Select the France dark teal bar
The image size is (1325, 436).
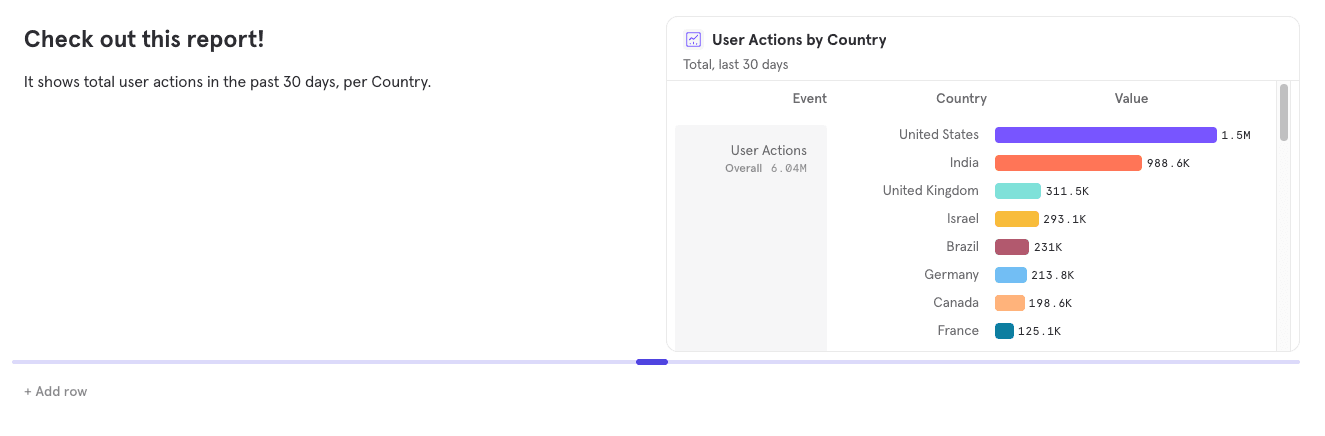[1004, 331]
